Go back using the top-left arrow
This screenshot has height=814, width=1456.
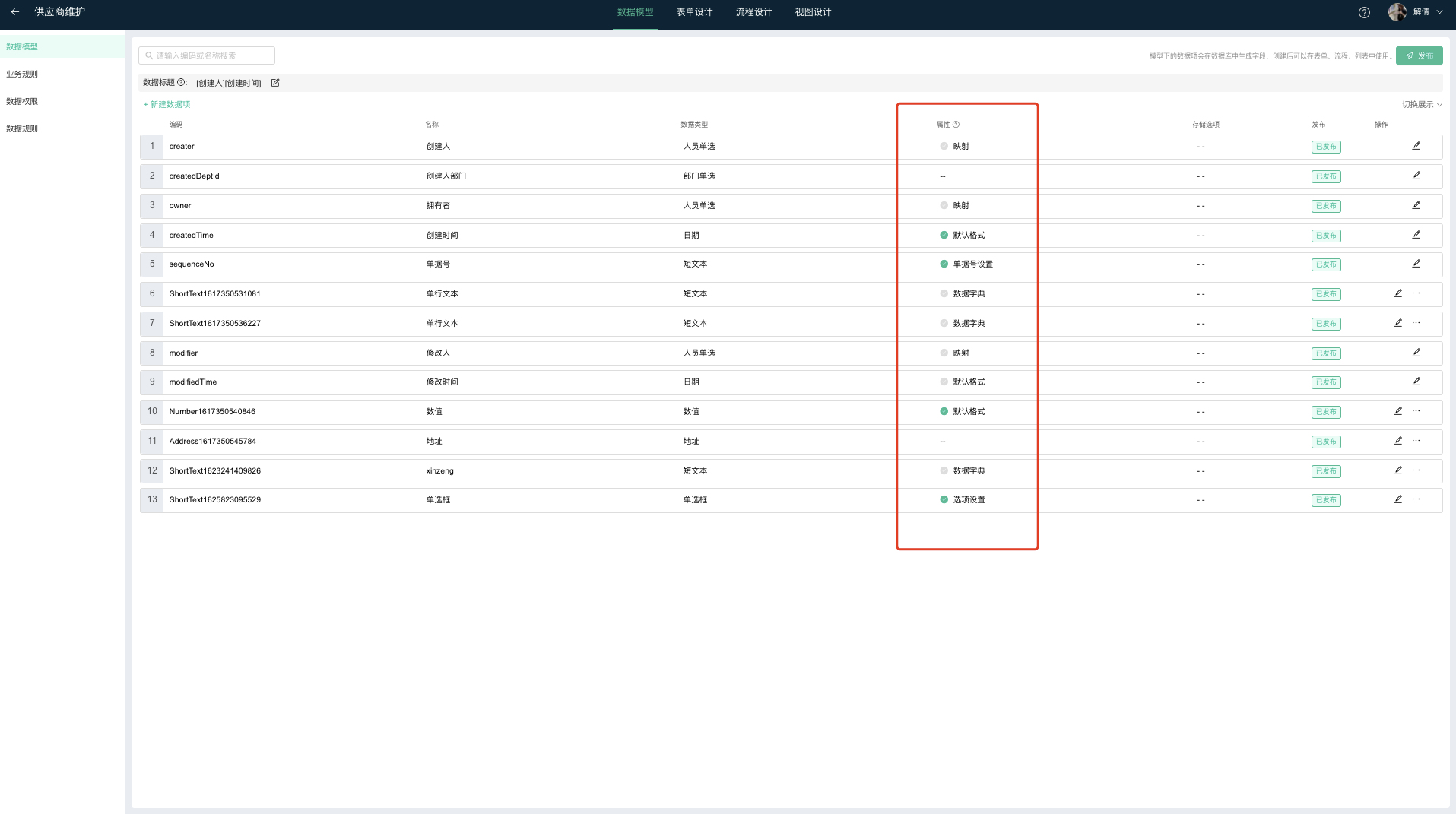point(15,12)
